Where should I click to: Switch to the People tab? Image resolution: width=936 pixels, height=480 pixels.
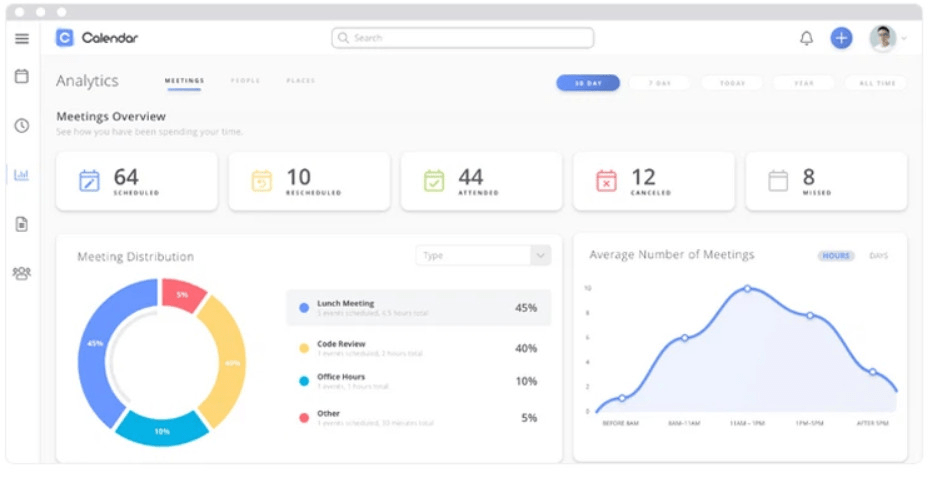pyautogui.click(x=244, y=81)
